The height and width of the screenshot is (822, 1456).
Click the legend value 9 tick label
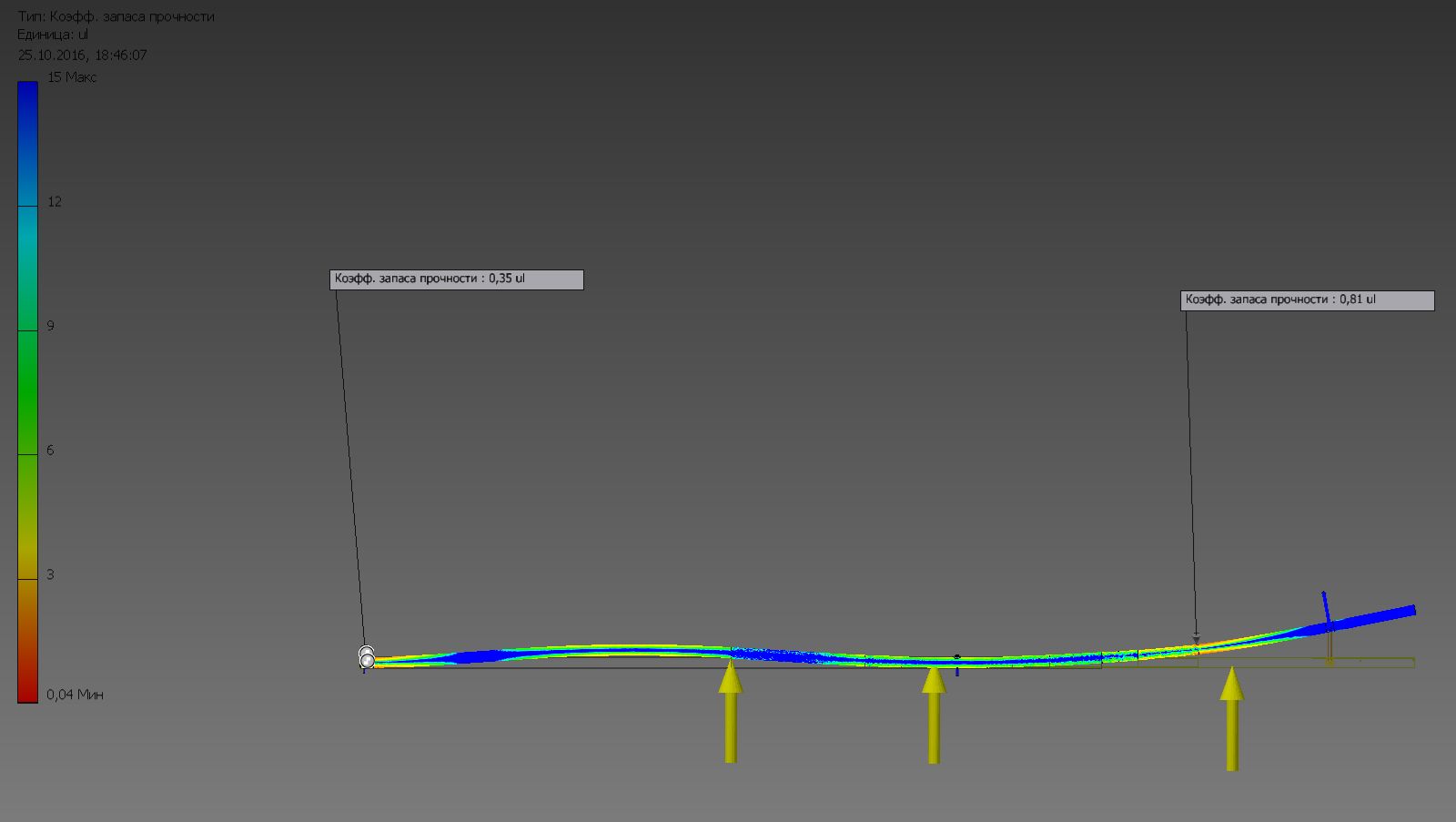tap(51, 326)
